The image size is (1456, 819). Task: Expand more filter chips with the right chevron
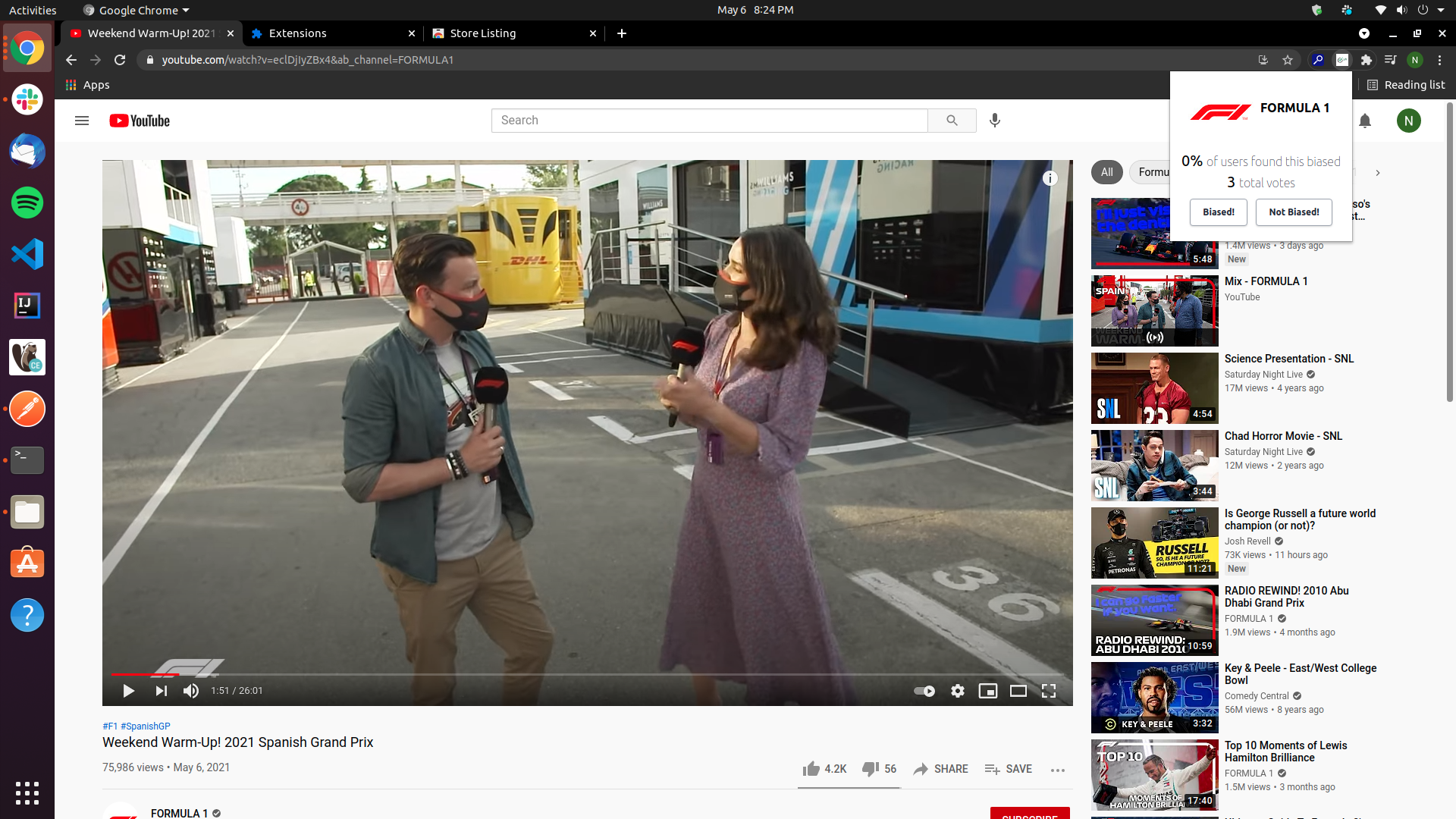pyautogui.click(x=1378, y=173)
